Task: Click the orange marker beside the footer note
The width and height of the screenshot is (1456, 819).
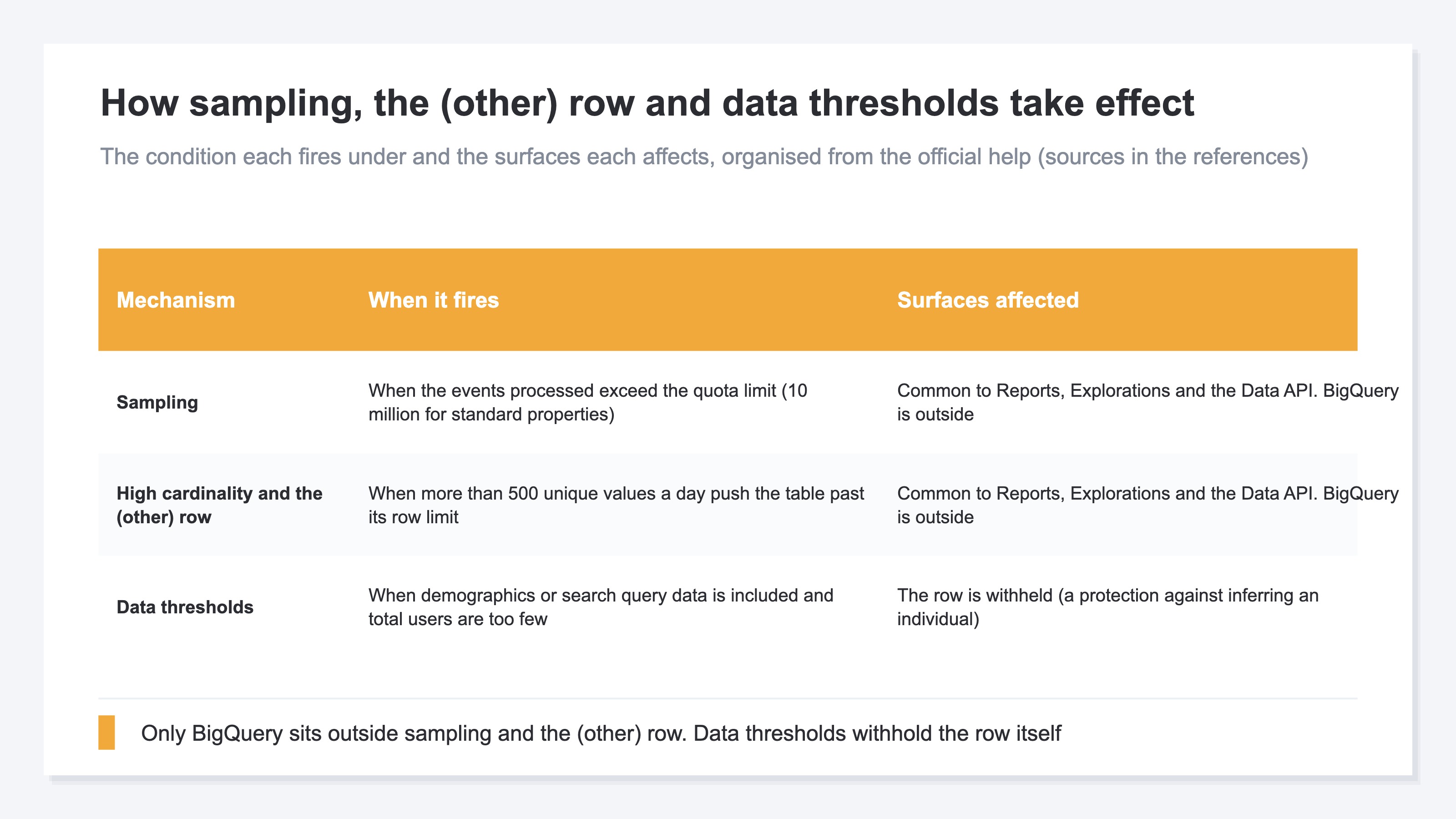Action: click(106, 733)
